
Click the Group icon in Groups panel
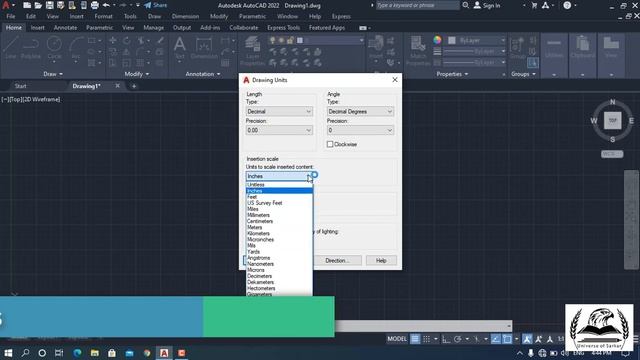(x=518, y=48)
